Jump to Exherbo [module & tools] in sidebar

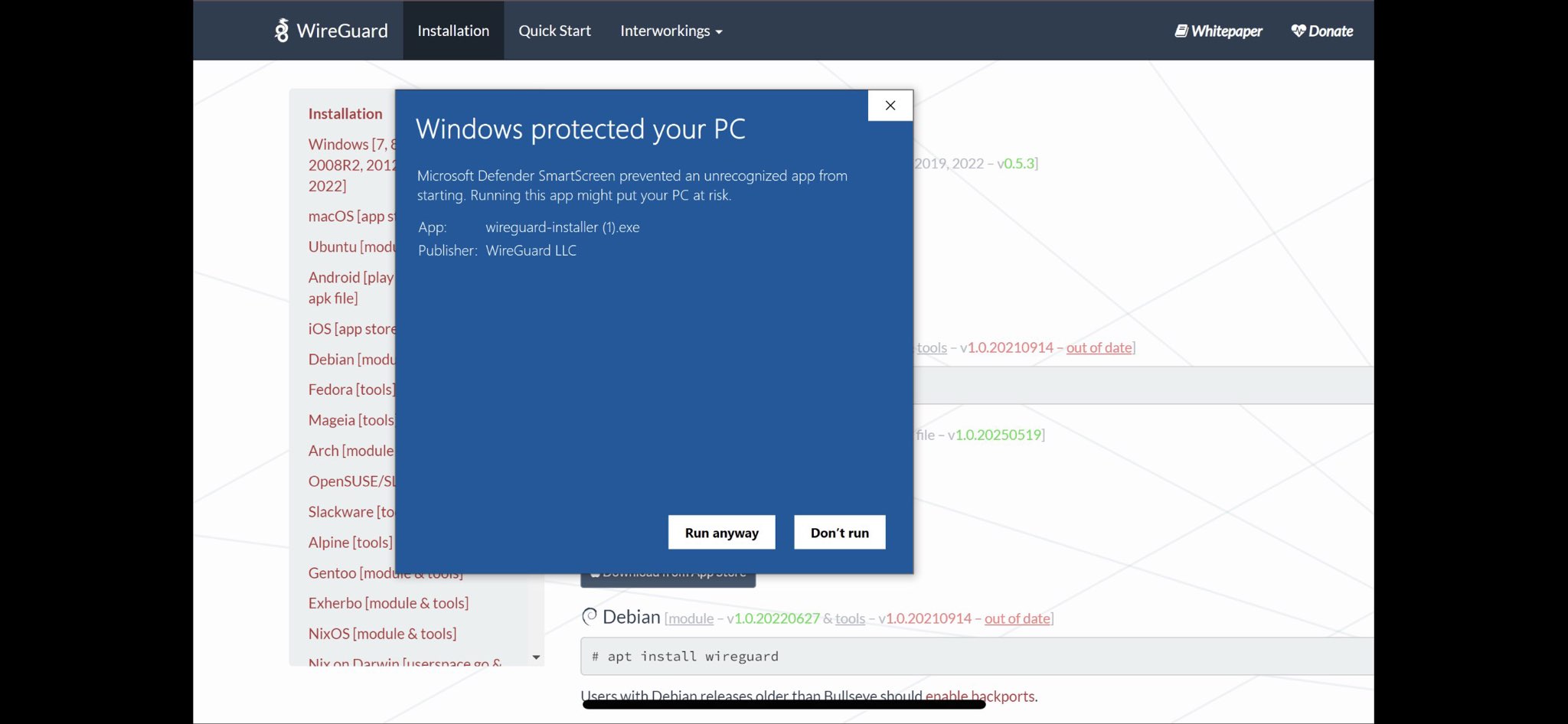pos(388,603)
